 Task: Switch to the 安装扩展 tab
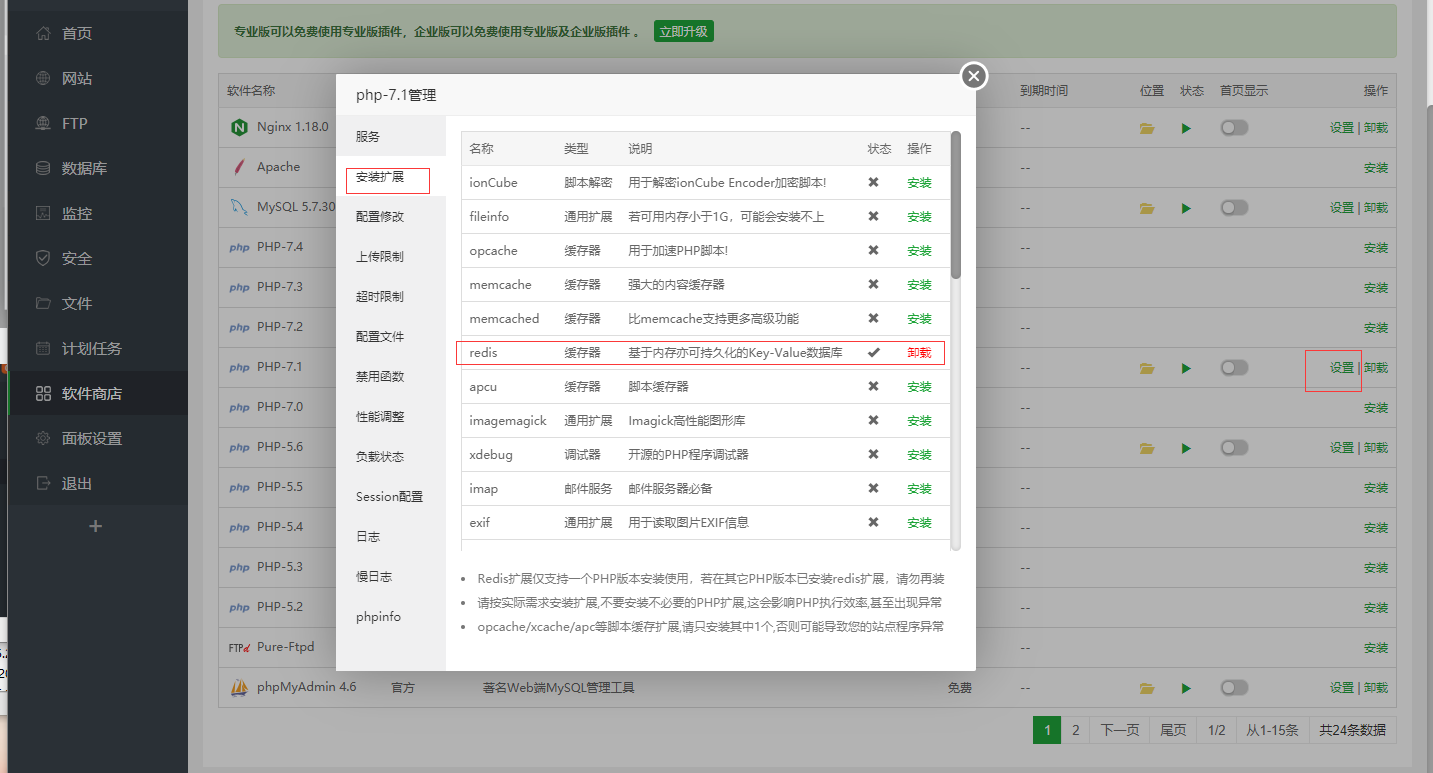[x=391, y=177]
